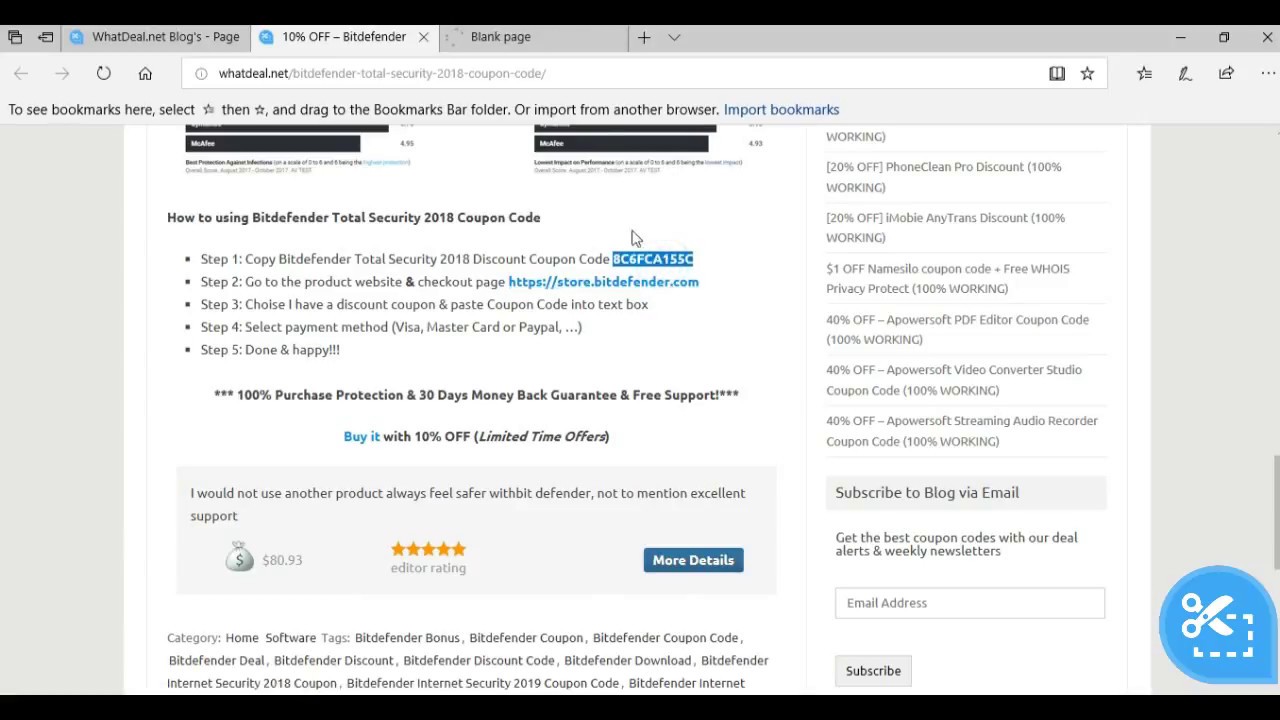
Task: Click the Bitdefender Discount tag
Action: [333, 661]
